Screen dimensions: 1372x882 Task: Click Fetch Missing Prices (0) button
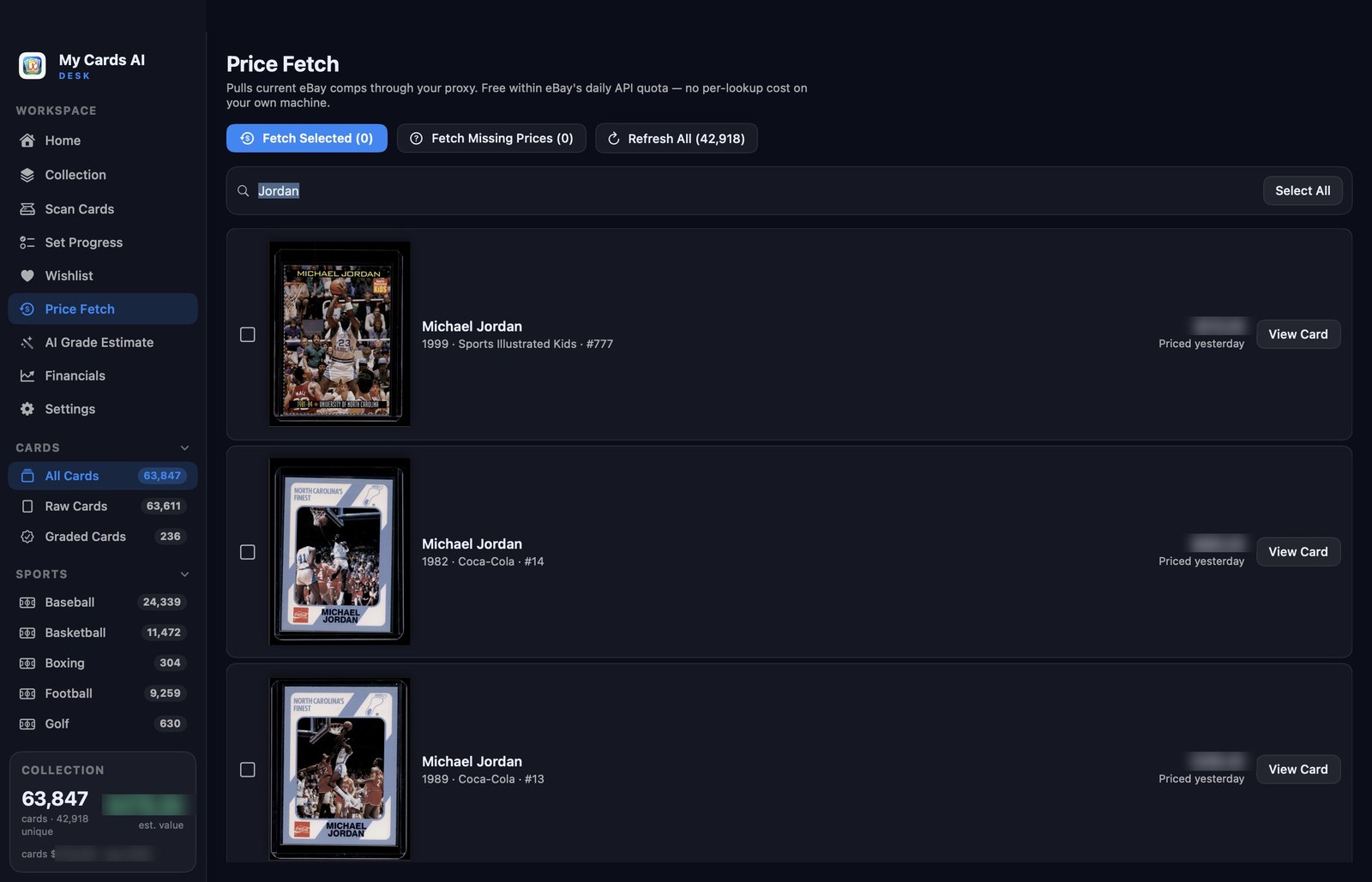click(491, 139)
